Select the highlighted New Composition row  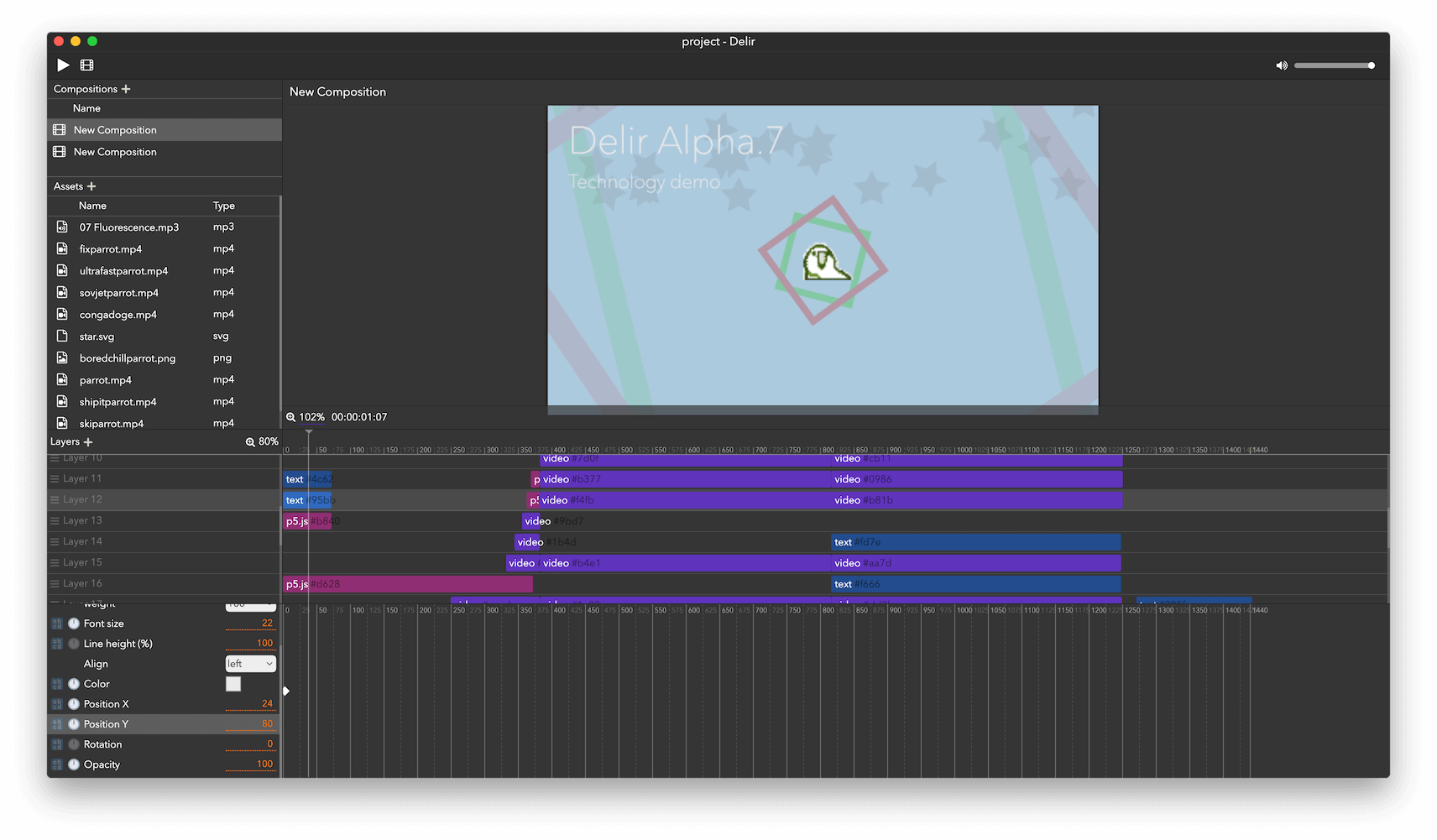click(x=165, y=130)
